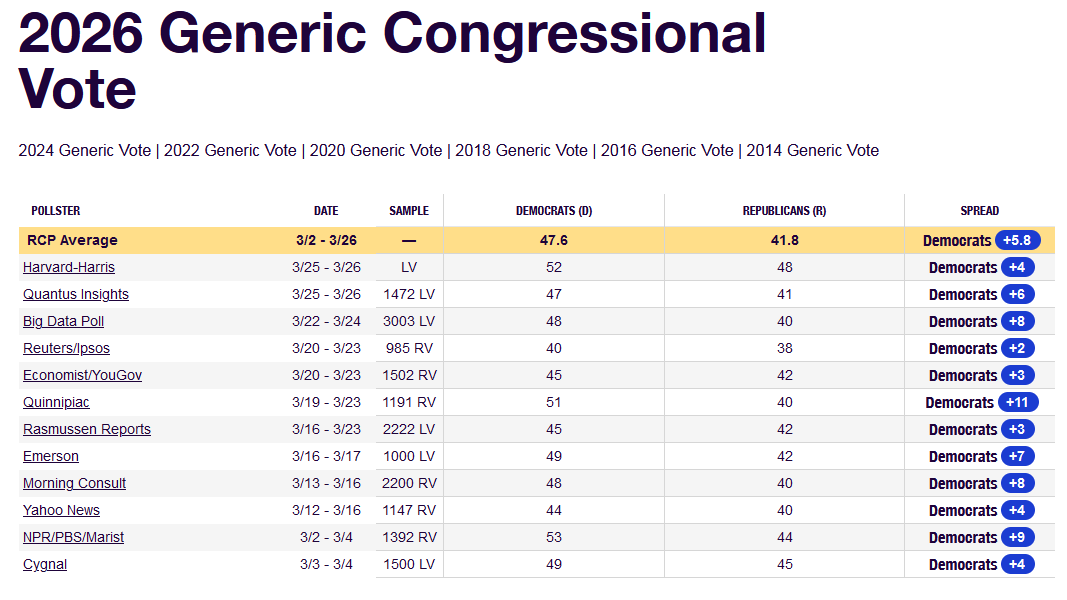
Task: Open the 2024 Generic Vote page
Action: click(x=85, y=150)
